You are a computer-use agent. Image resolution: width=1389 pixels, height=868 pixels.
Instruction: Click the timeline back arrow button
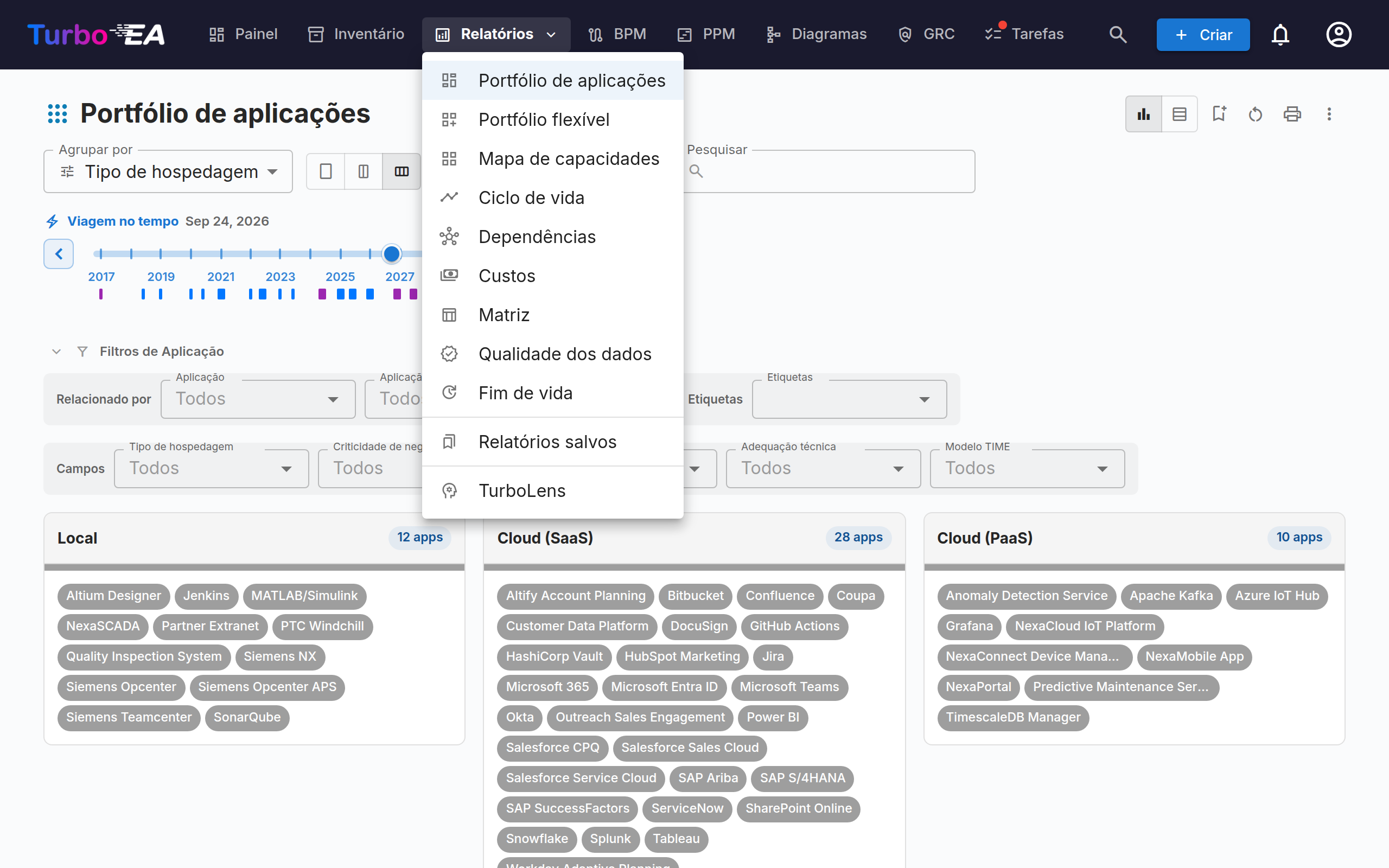(59, 254)
